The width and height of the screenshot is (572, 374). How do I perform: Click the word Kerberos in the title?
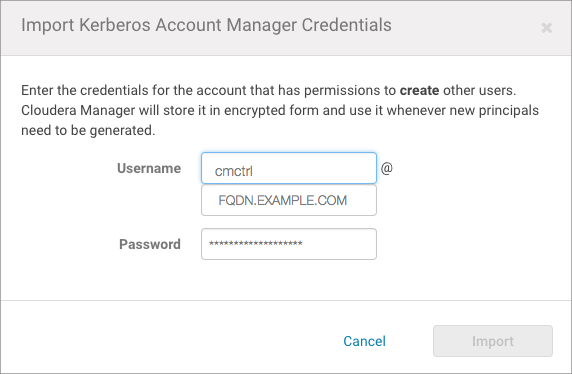coord(115,25)
